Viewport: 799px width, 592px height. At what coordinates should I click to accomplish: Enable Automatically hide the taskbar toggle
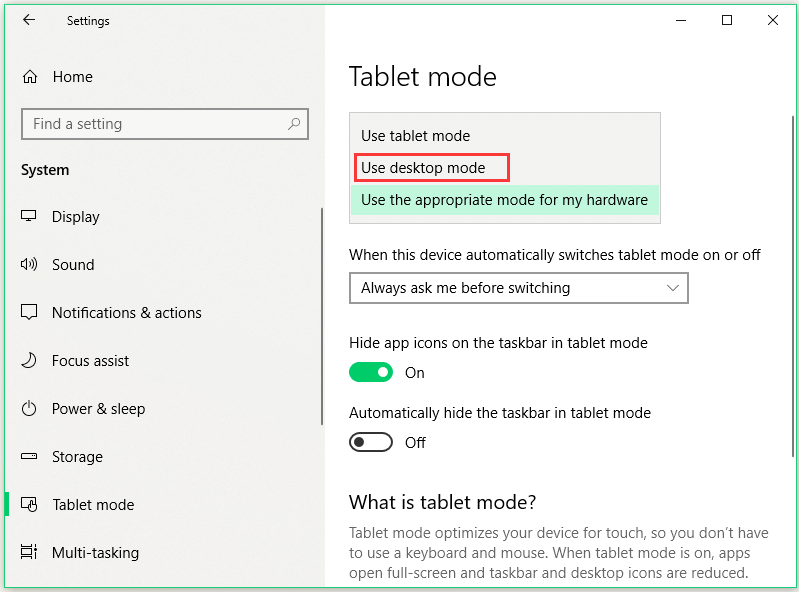(371, 442)
